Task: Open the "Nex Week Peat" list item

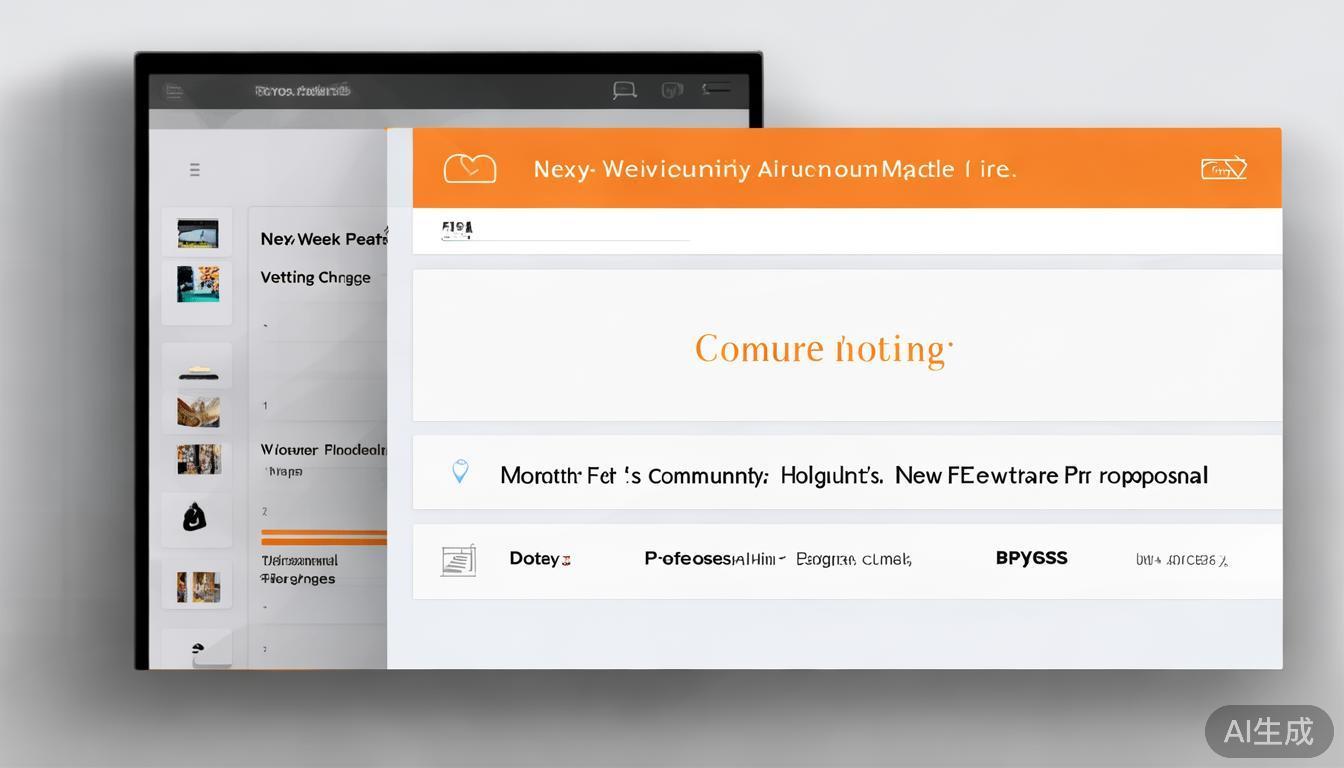Action: pos(322,239)
